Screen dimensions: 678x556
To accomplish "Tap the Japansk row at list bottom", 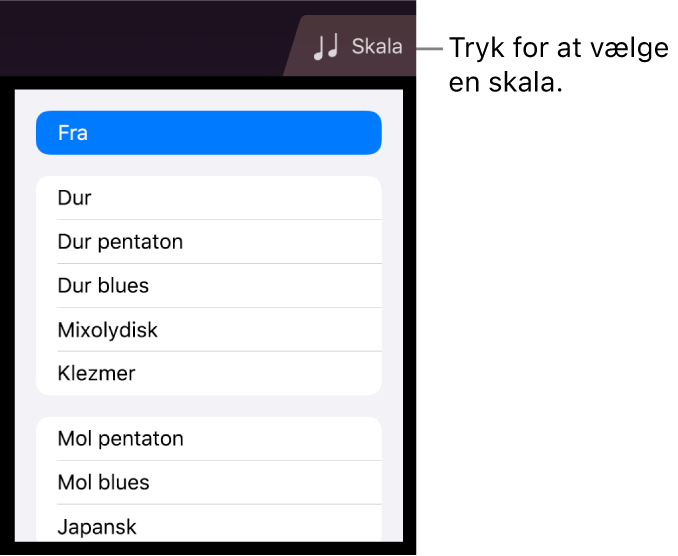I will point(208,526).
